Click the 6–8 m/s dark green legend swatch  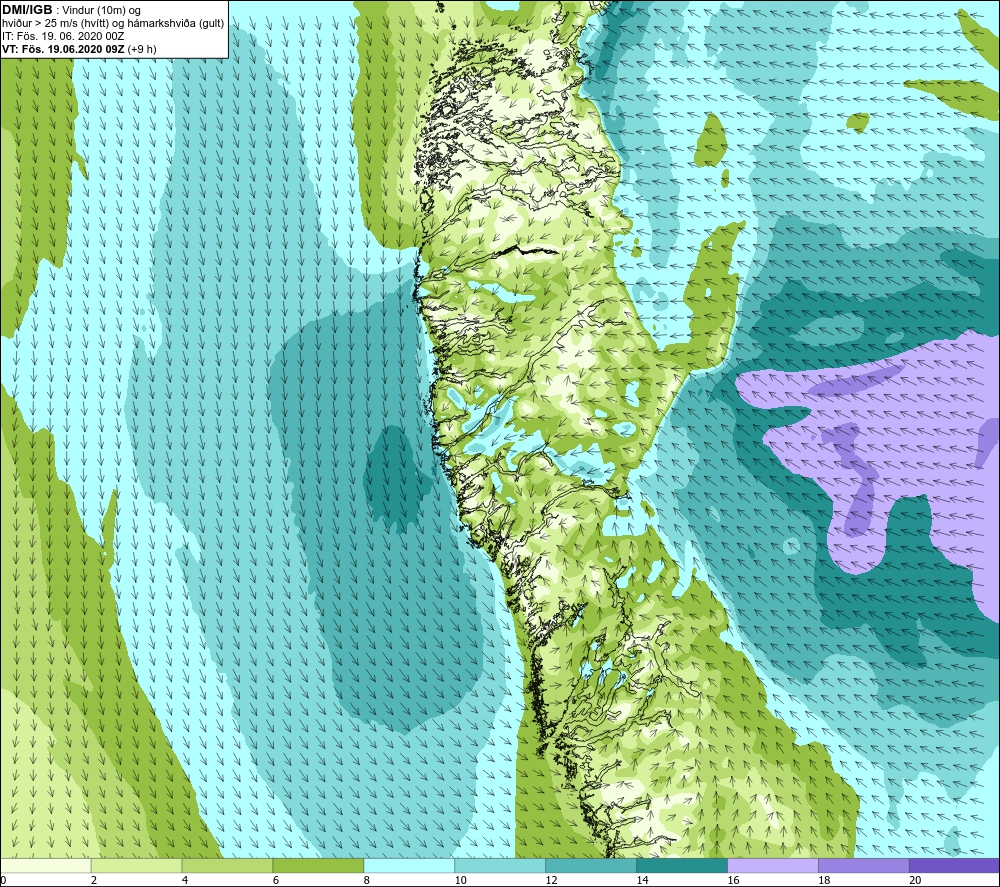tap(318, 865)
